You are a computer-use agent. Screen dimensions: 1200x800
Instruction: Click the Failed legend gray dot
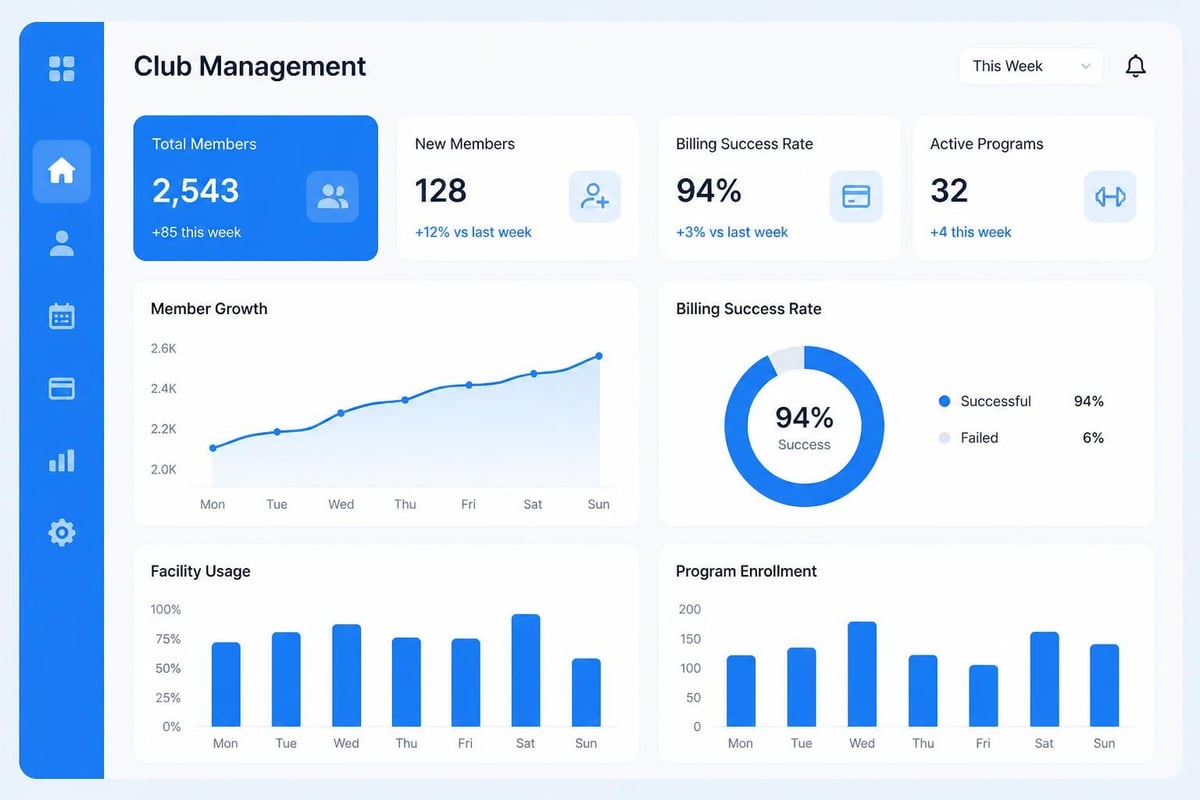pyautogui.click(x=944, y=438)
